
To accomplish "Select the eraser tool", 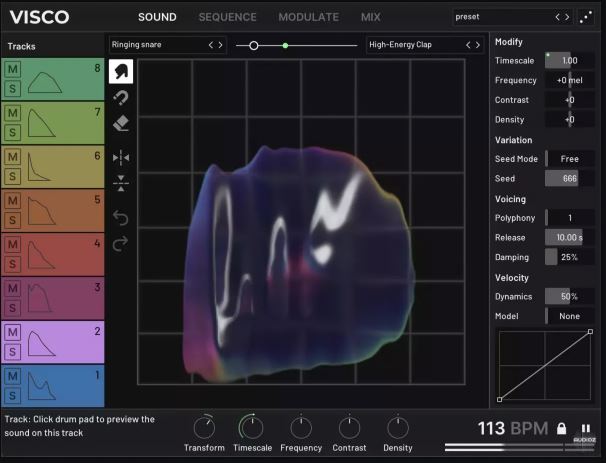I will [121, 124].
